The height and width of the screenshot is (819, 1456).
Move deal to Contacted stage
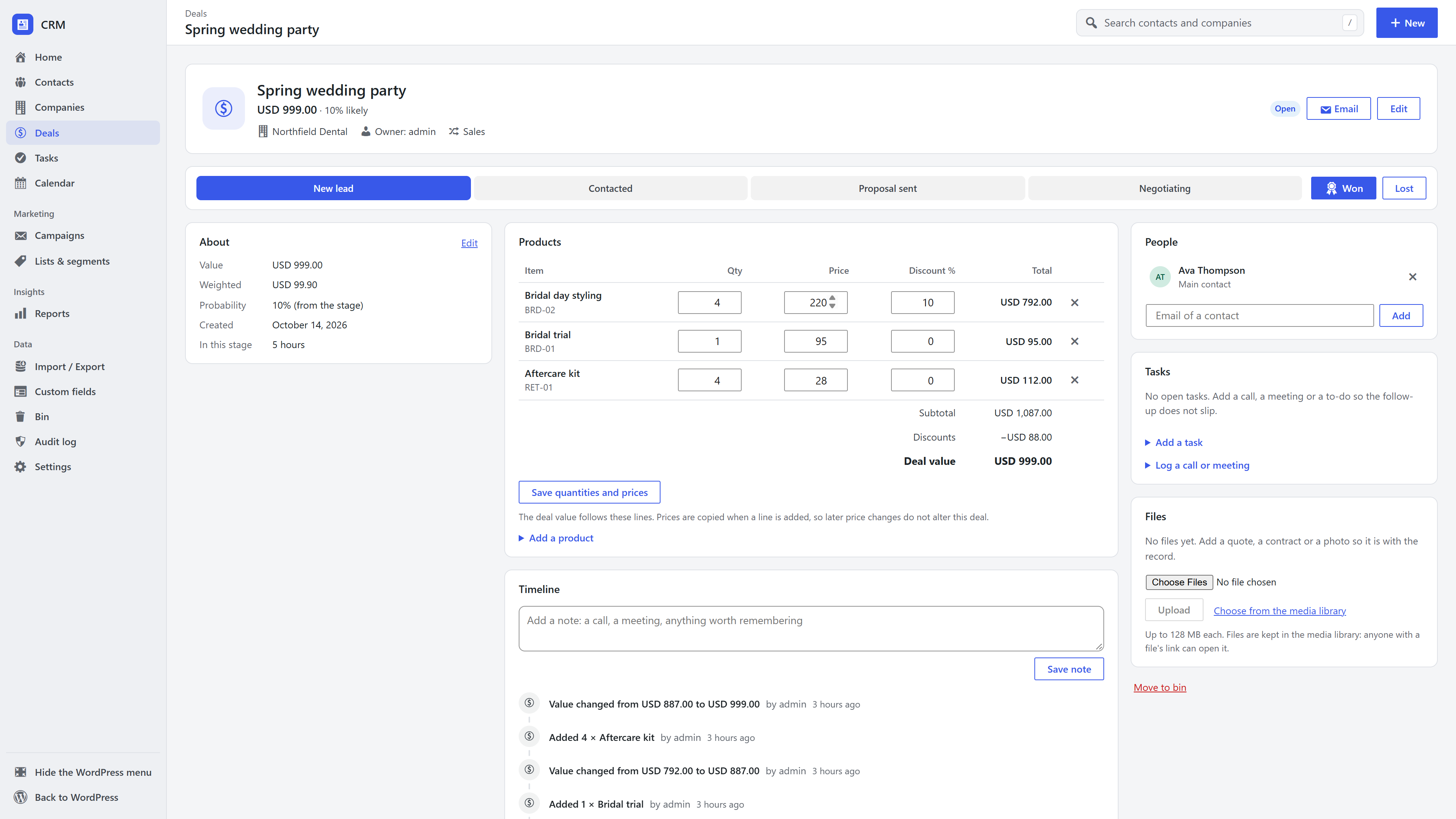pos(610,188)
